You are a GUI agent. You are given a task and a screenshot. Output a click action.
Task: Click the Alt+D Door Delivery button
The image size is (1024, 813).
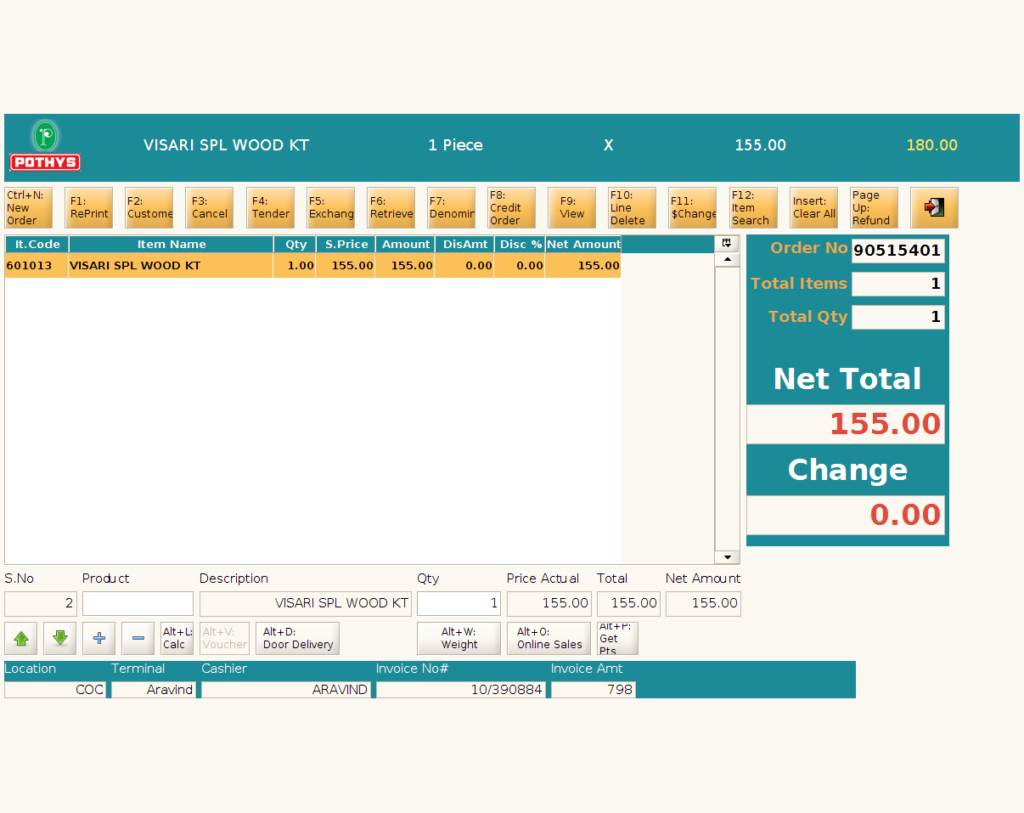tap(297, 638)
